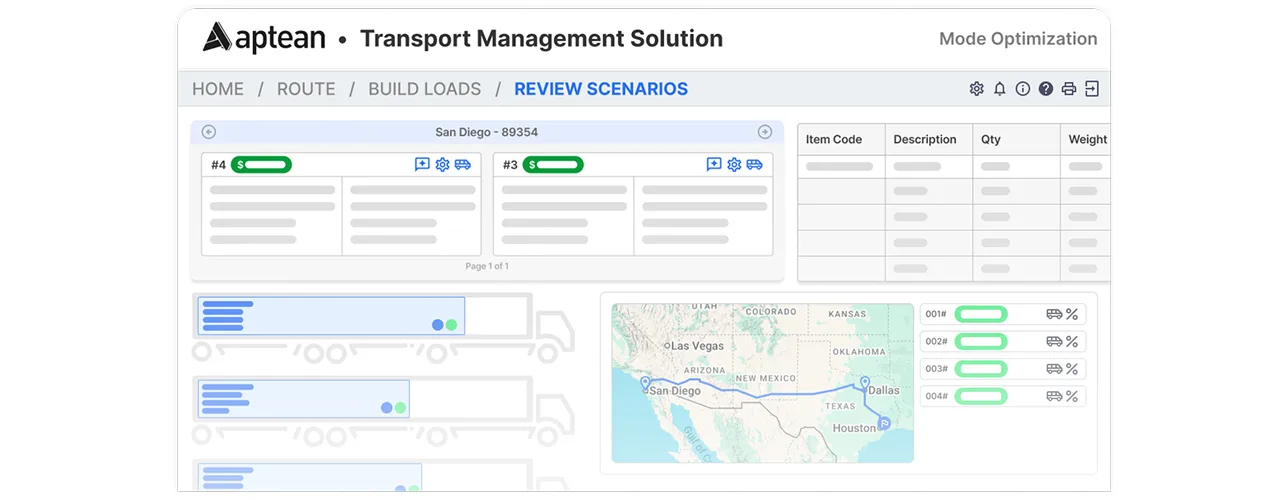Select the 001# load row
The height and width of the screenshot is (500, 1285).
1002,314
